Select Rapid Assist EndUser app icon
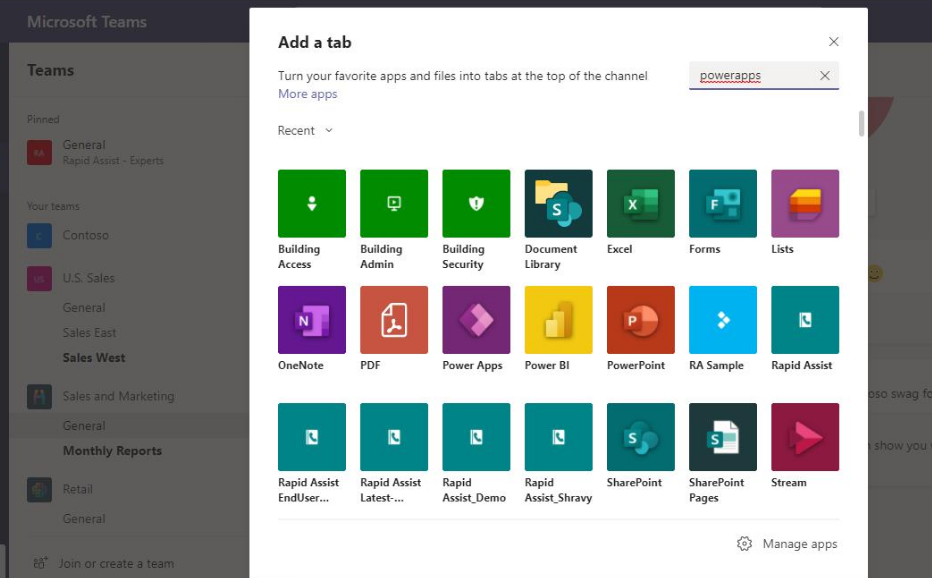Screen dimensions: 932x578 pyautogui.click(x=311, y=437)
